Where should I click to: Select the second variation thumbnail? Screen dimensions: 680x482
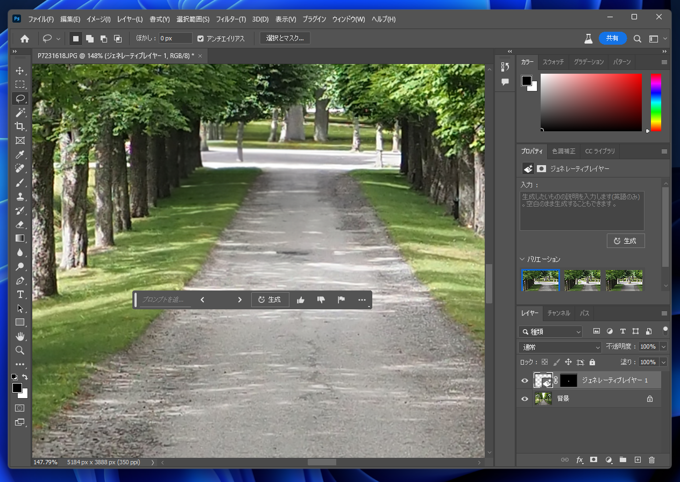click(582, 280)
